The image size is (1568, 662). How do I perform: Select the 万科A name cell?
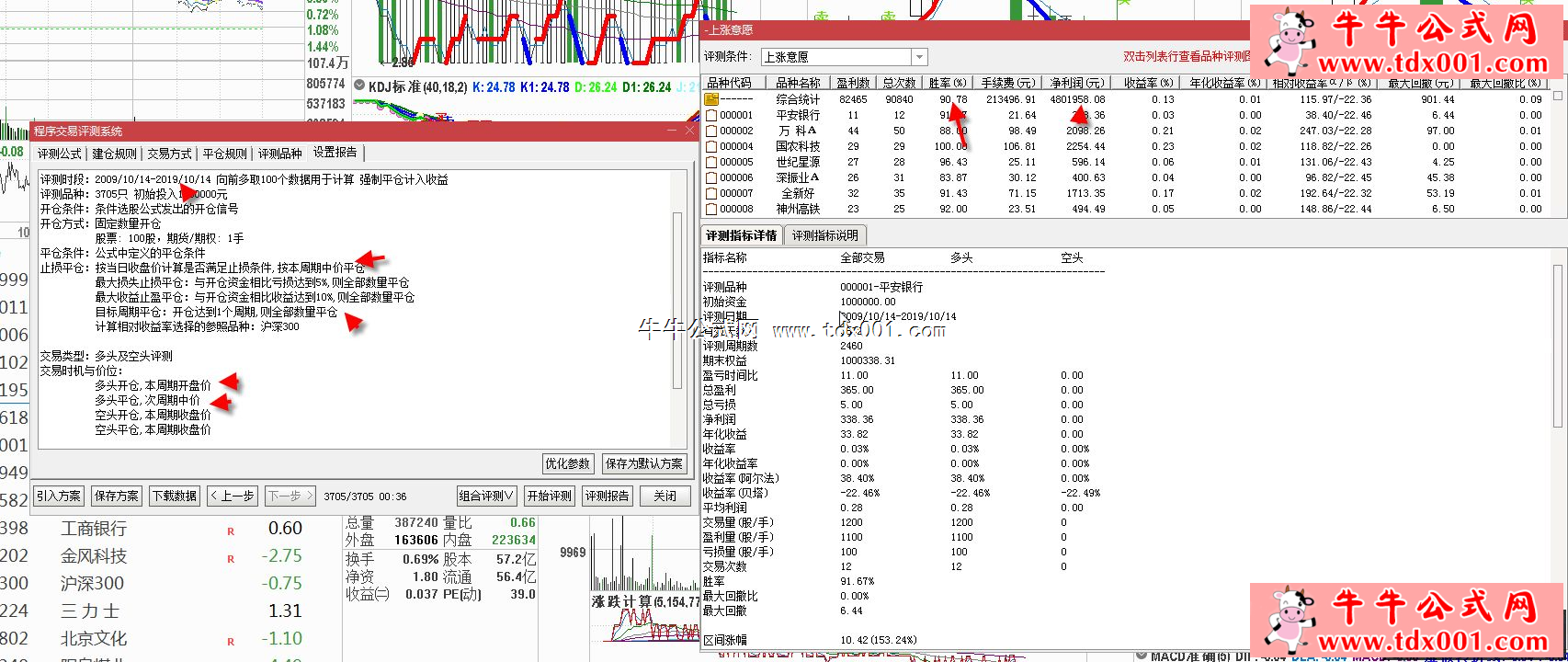tap(798, 131)
